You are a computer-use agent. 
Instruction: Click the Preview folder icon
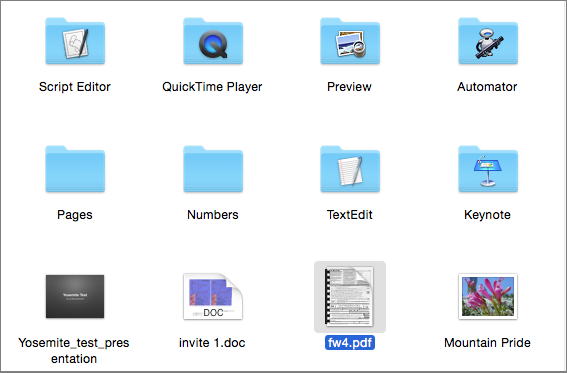point(350,41)
